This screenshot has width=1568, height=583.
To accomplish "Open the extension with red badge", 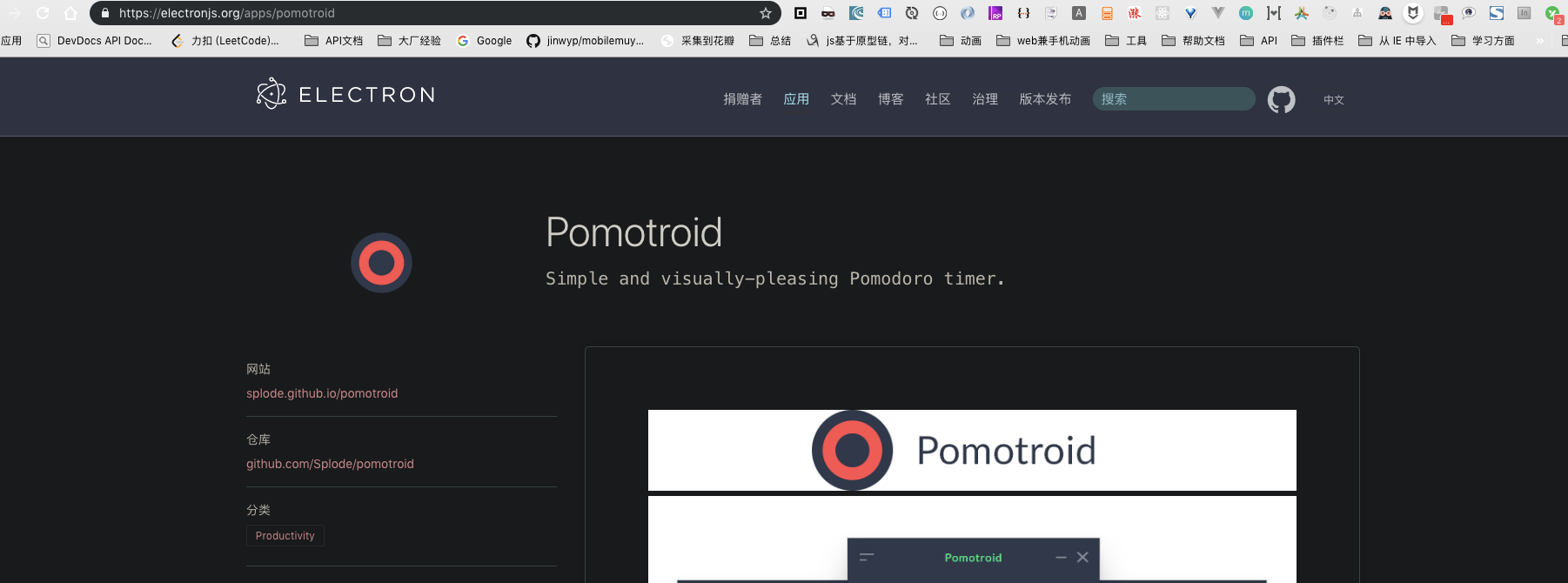I will tap(1441, 14).
